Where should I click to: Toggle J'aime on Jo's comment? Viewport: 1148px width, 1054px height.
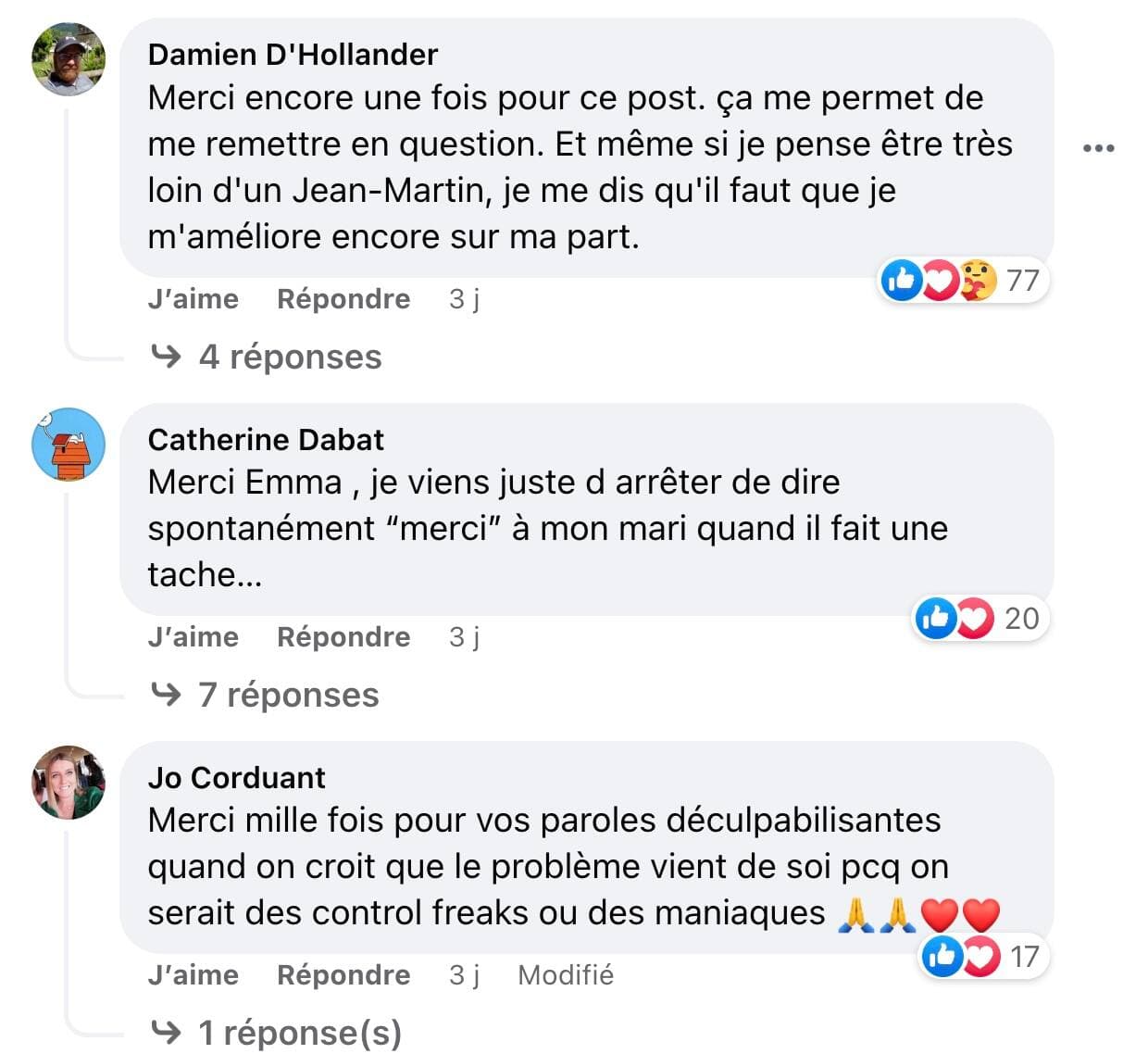pos(193,975)
